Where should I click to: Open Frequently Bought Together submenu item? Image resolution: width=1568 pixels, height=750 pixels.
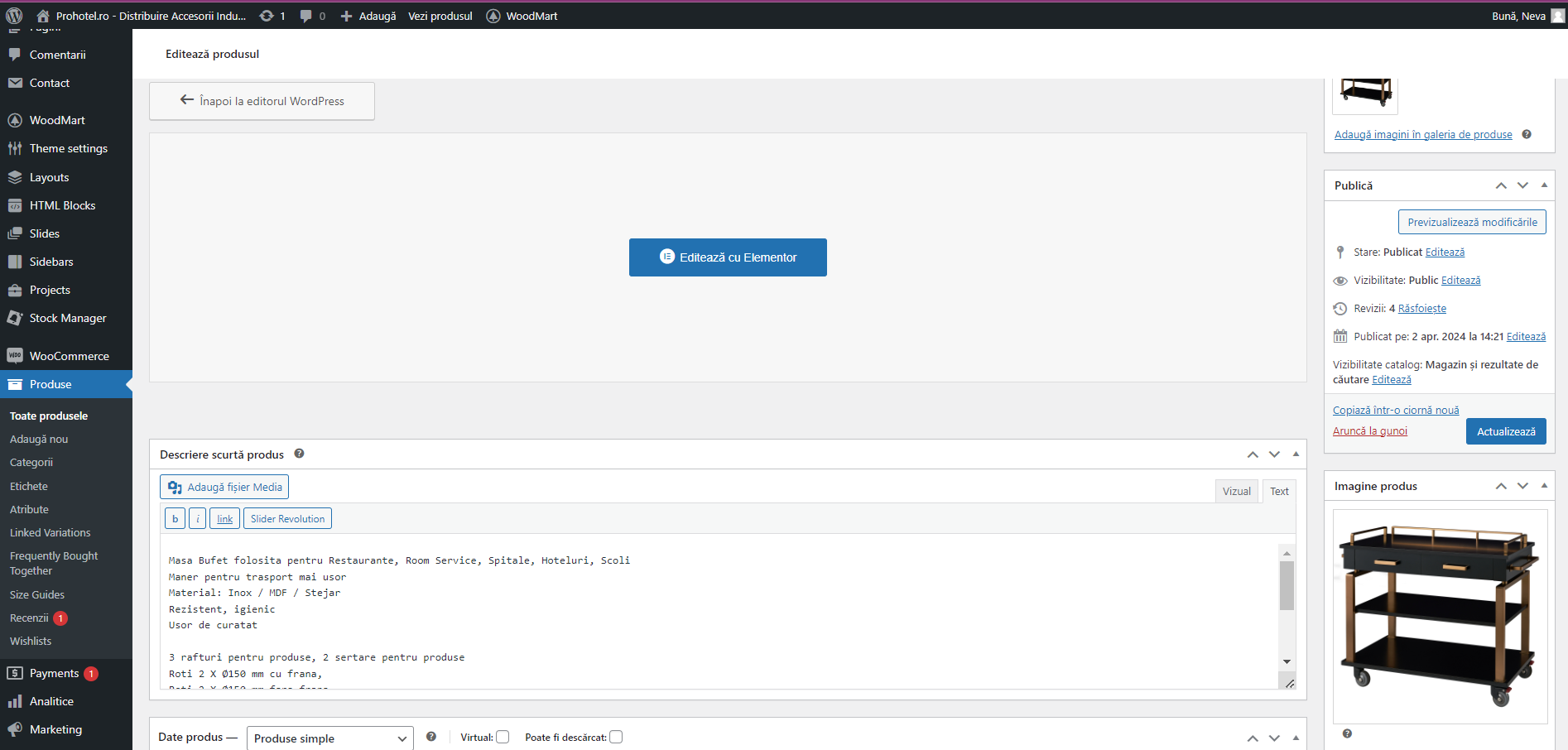54,563
